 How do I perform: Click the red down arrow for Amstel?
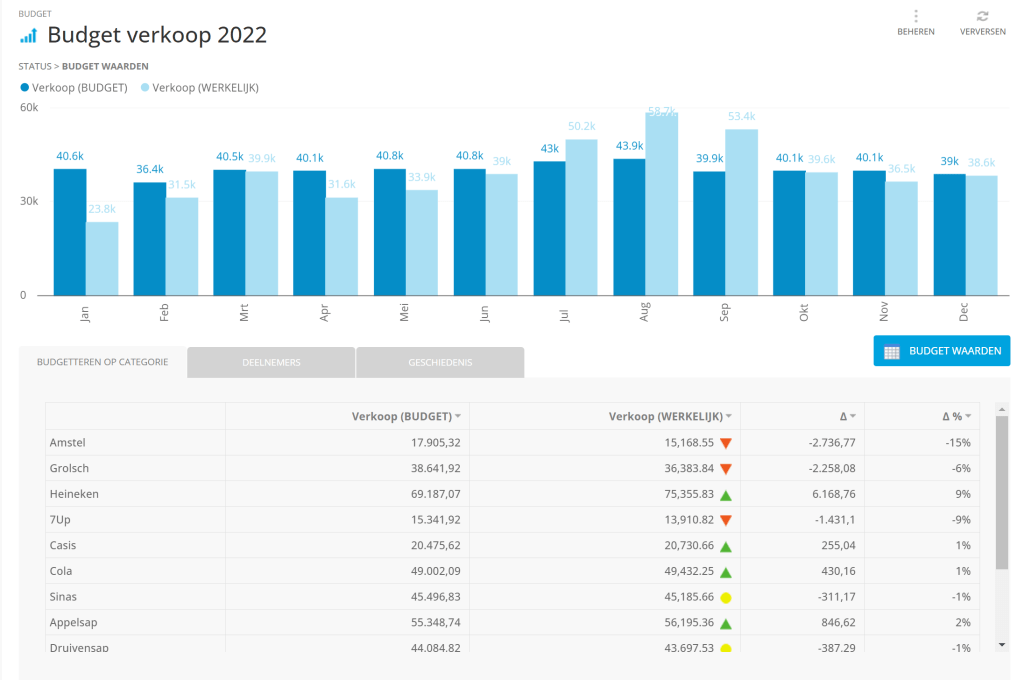pyautogui.click(x=726, y=442)
